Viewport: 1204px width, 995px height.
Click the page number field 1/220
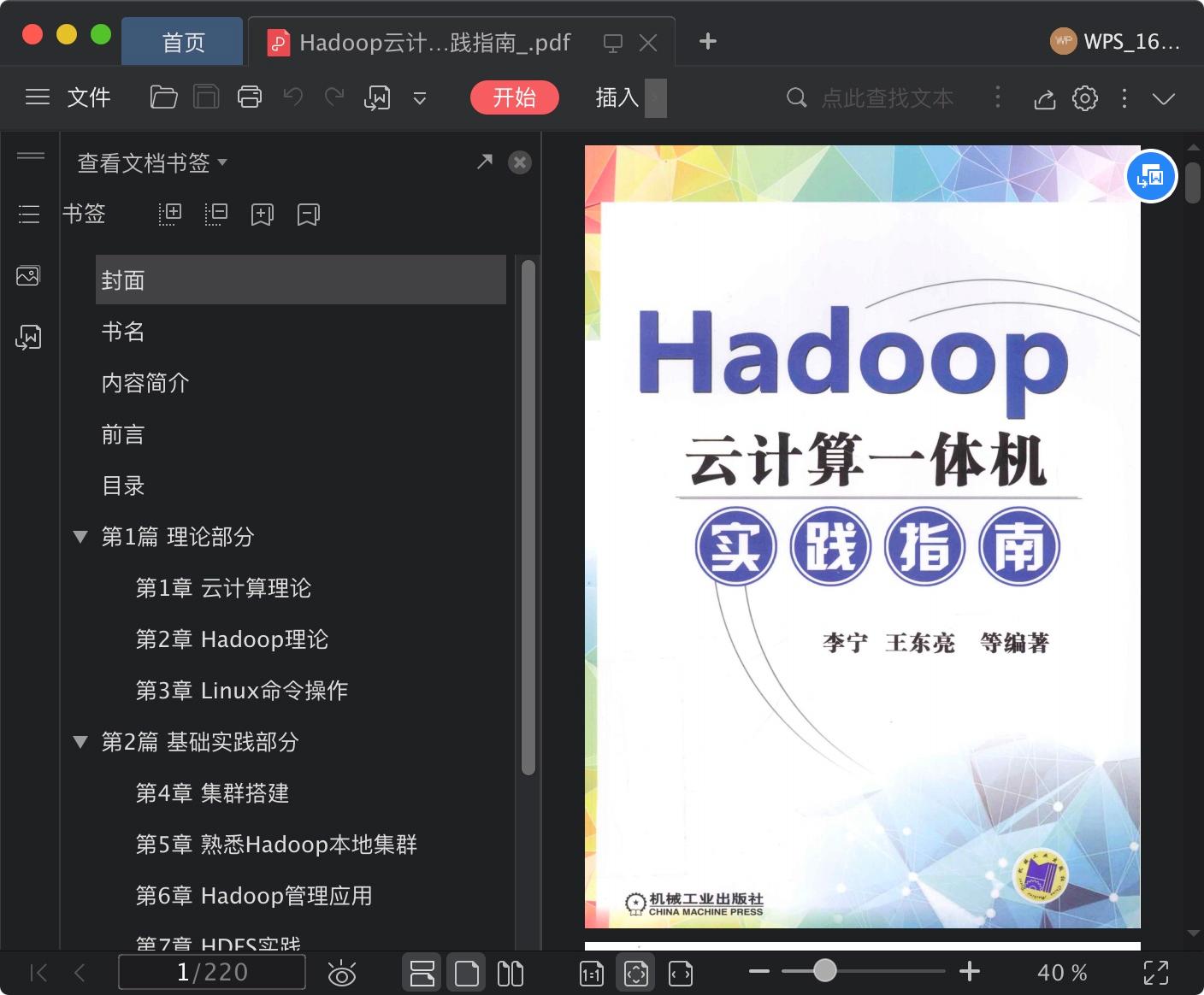click(x=211, y=972)
